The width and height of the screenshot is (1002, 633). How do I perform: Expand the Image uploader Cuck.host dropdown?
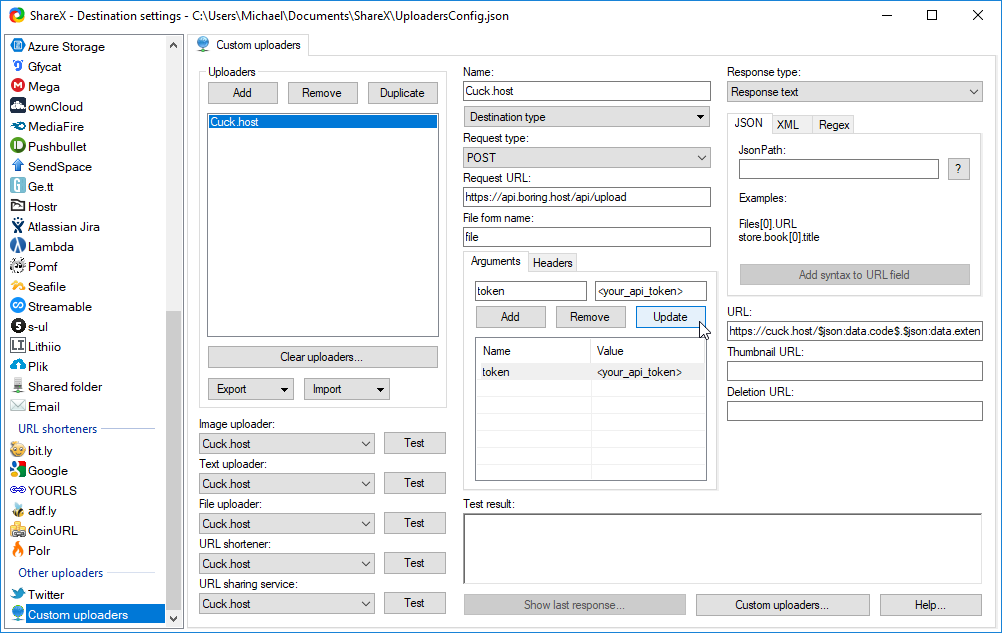coord(287,443)
